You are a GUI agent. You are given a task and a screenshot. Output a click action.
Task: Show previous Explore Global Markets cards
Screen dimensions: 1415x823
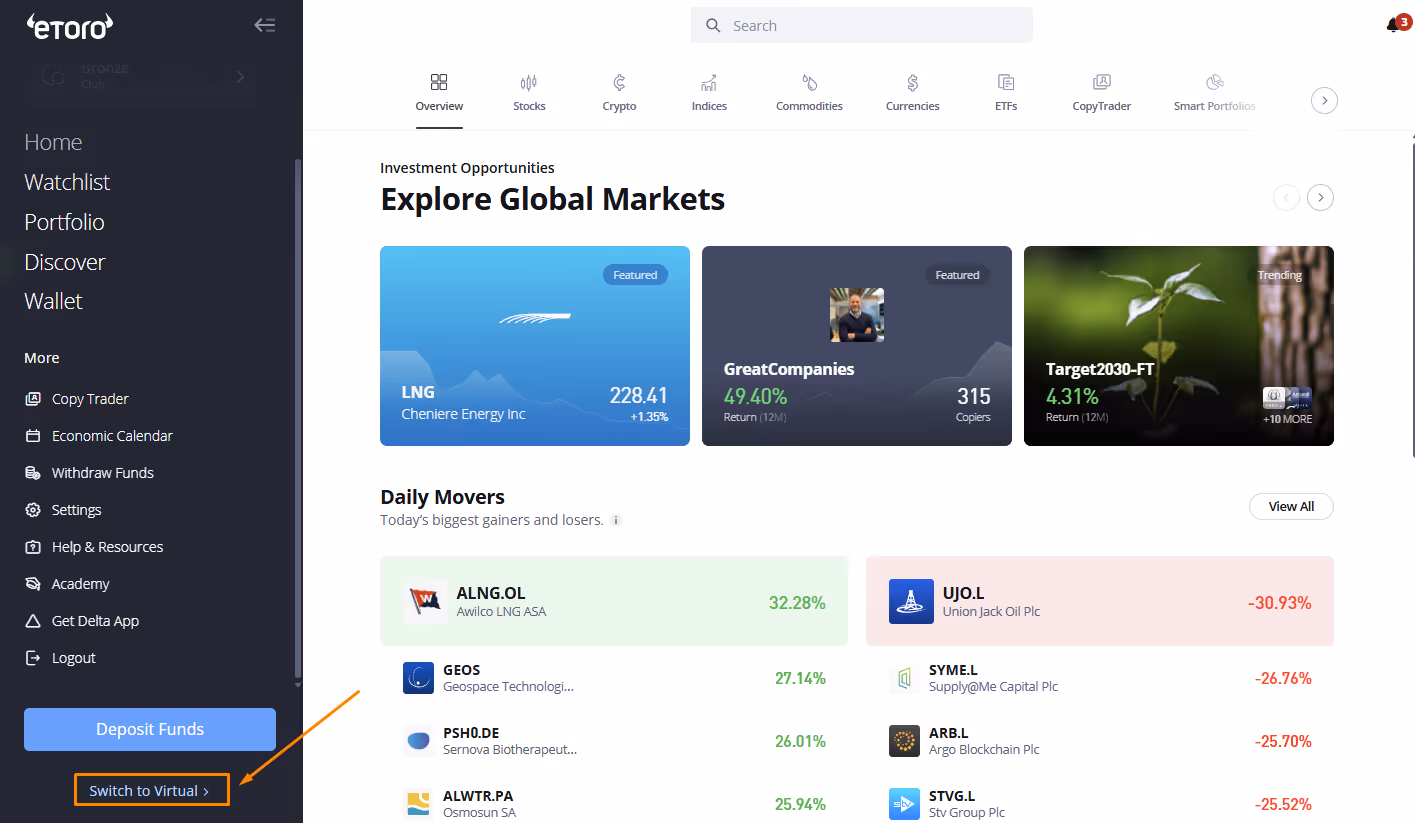click(x=1286, y=198)
